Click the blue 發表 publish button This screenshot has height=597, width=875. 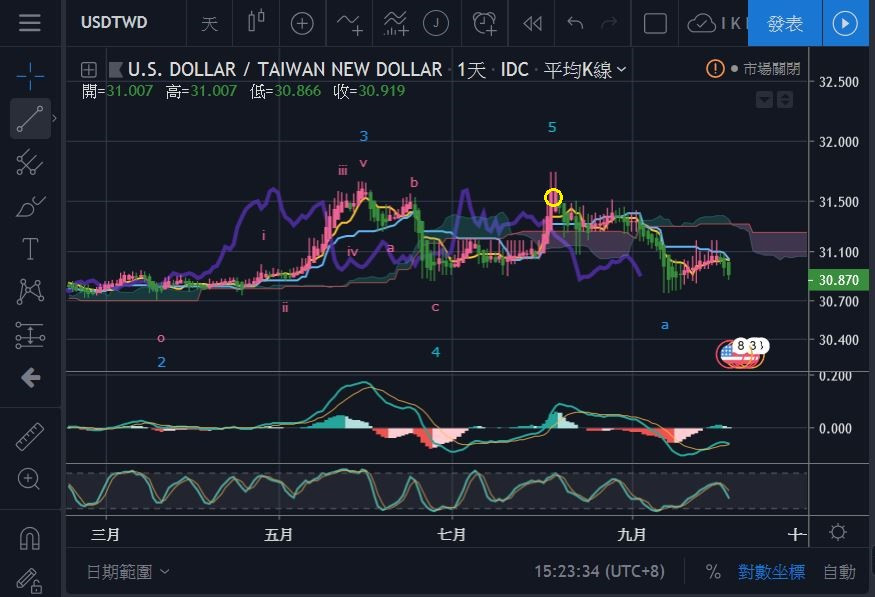[783, 23]
